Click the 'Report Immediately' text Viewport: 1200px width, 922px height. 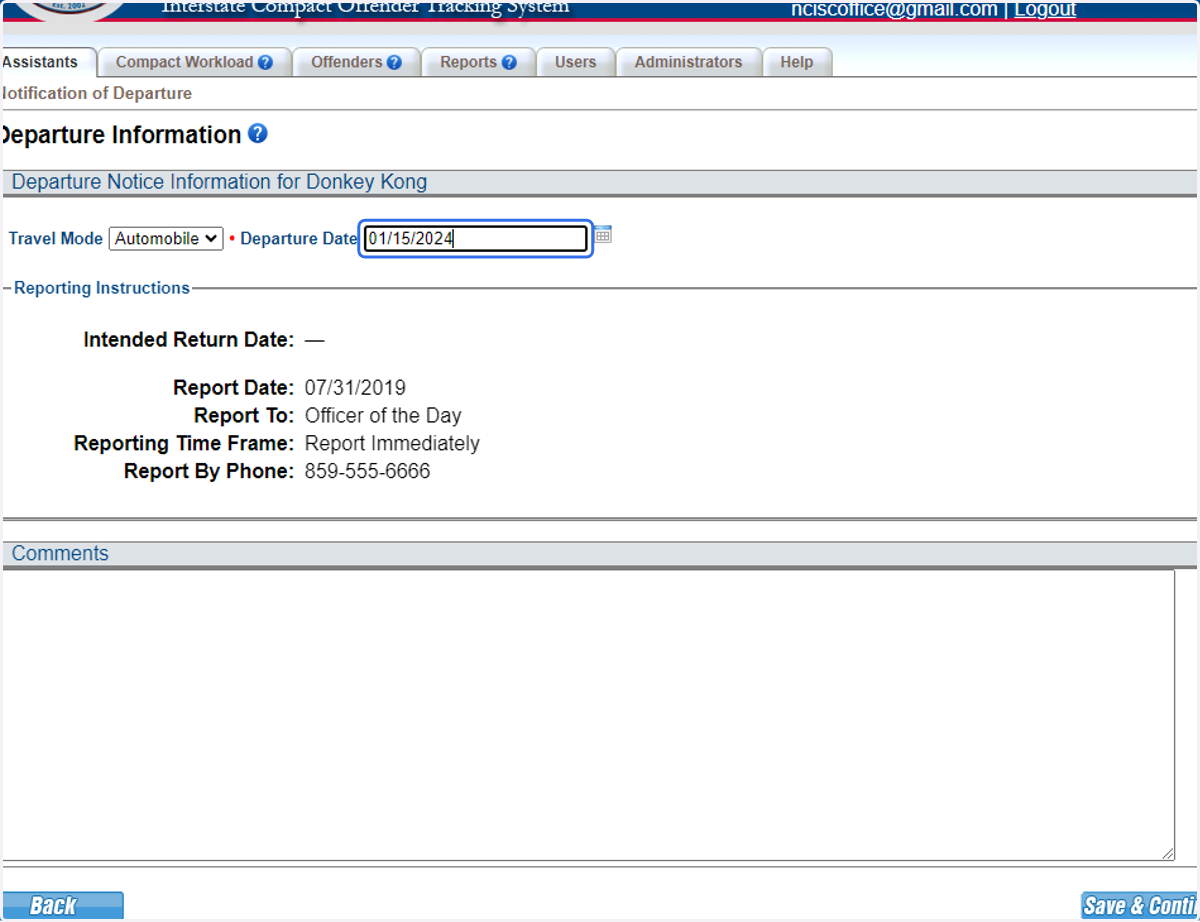coord(392,443)
